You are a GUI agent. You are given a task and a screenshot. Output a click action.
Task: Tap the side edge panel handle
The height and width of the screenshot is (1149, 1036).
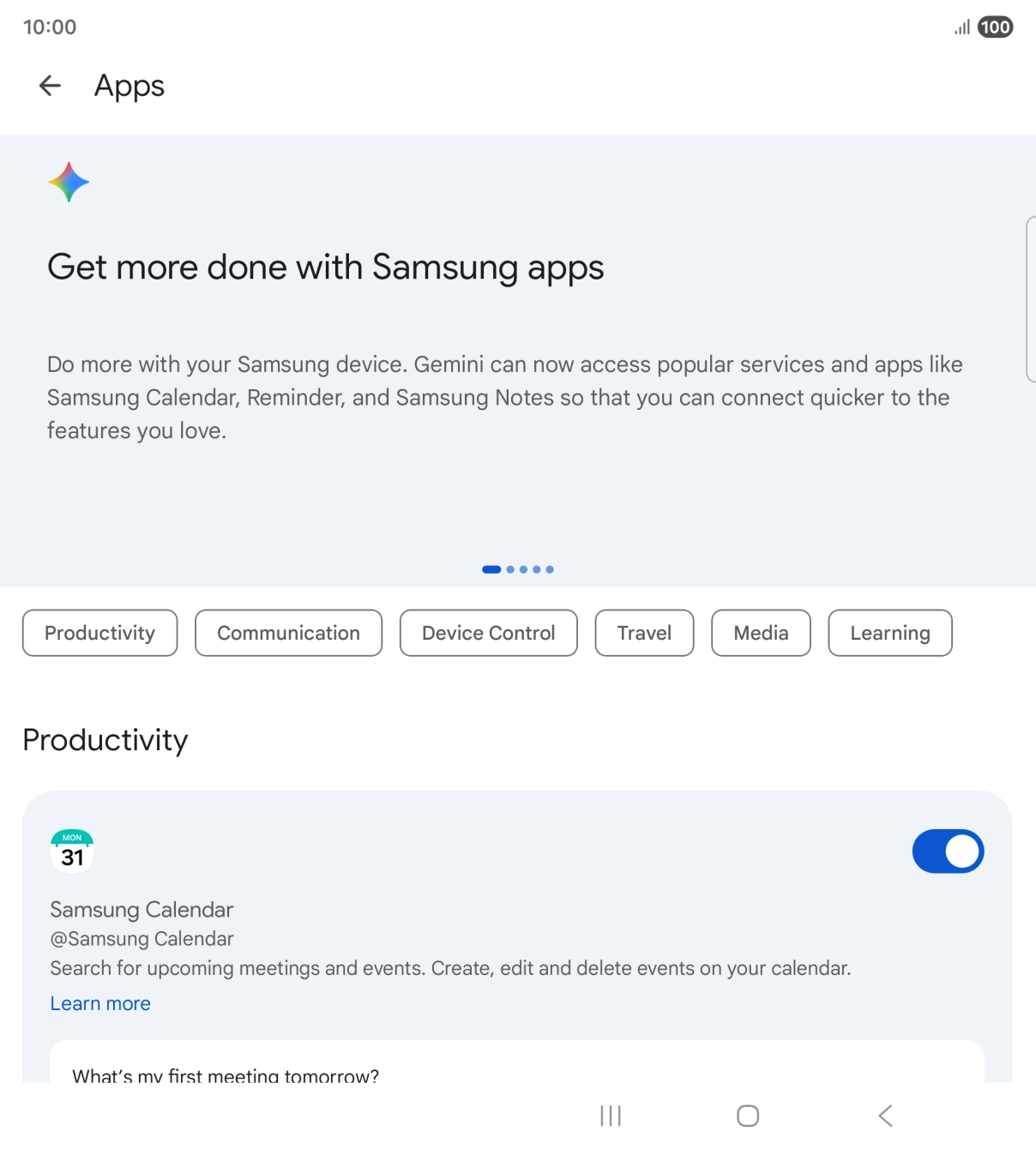tap(1030, 298)
